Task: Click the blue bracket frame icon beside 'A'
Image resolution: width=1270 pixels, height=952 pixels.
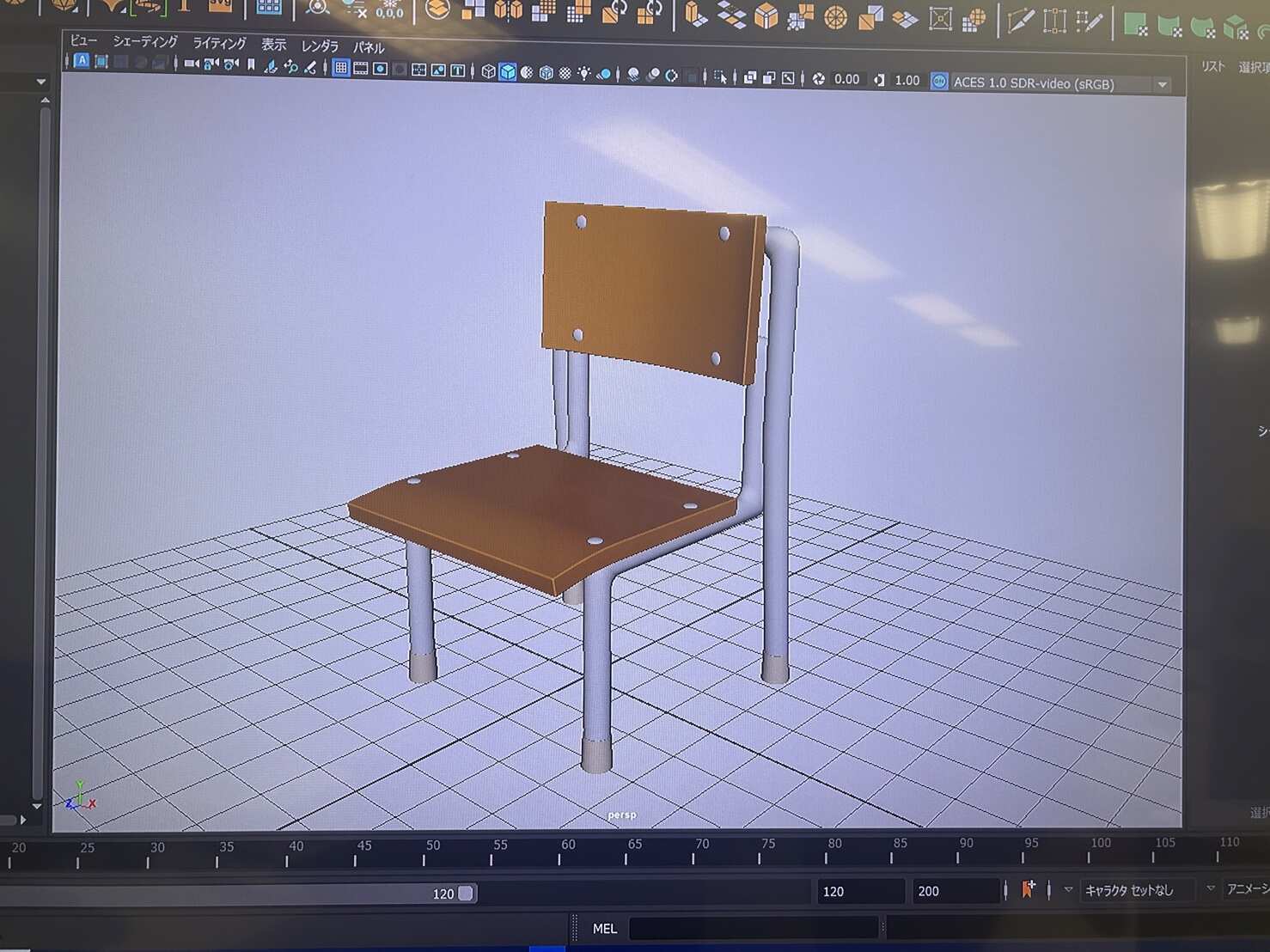Action: point(101,62)
